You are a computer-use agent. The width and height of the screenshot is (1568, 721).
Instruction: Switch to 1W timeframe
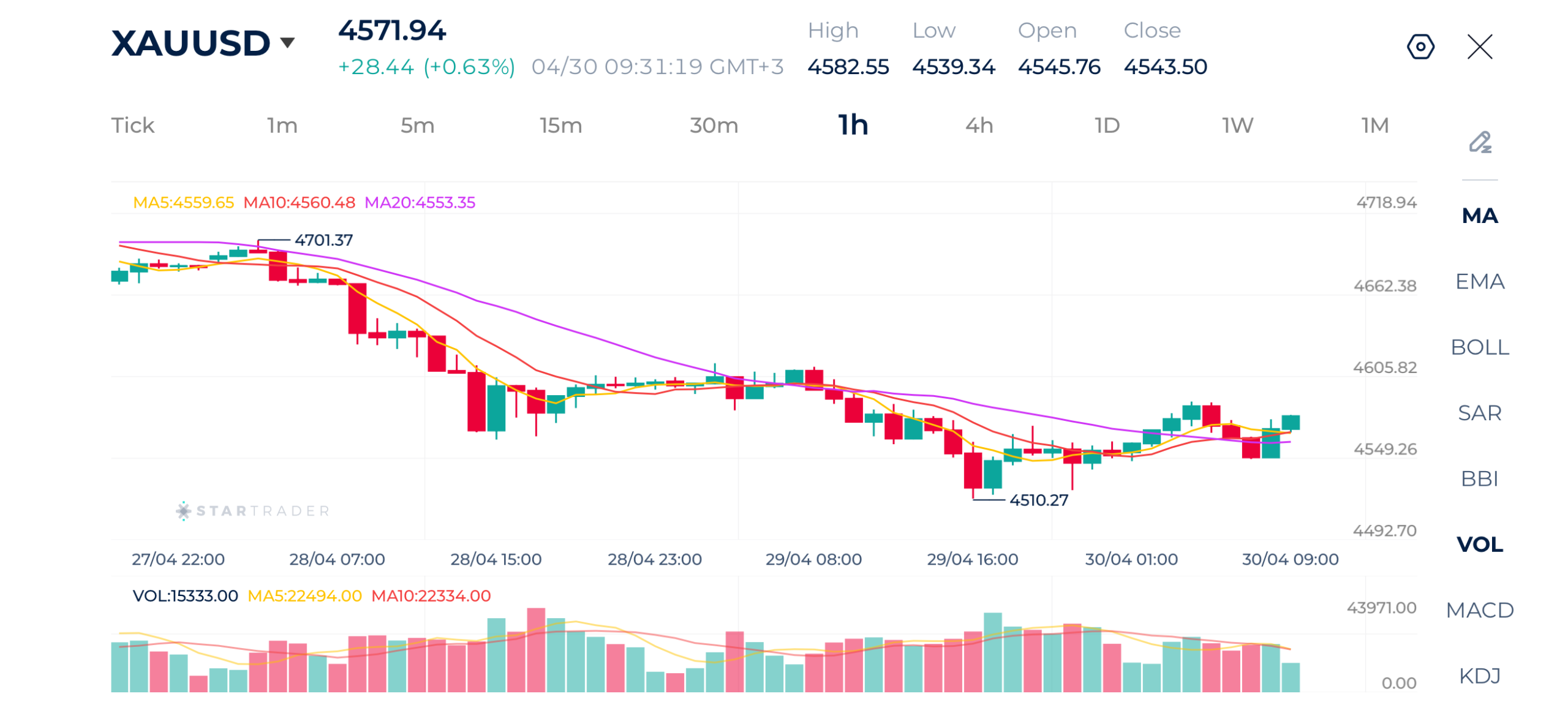click(1237, 125)
